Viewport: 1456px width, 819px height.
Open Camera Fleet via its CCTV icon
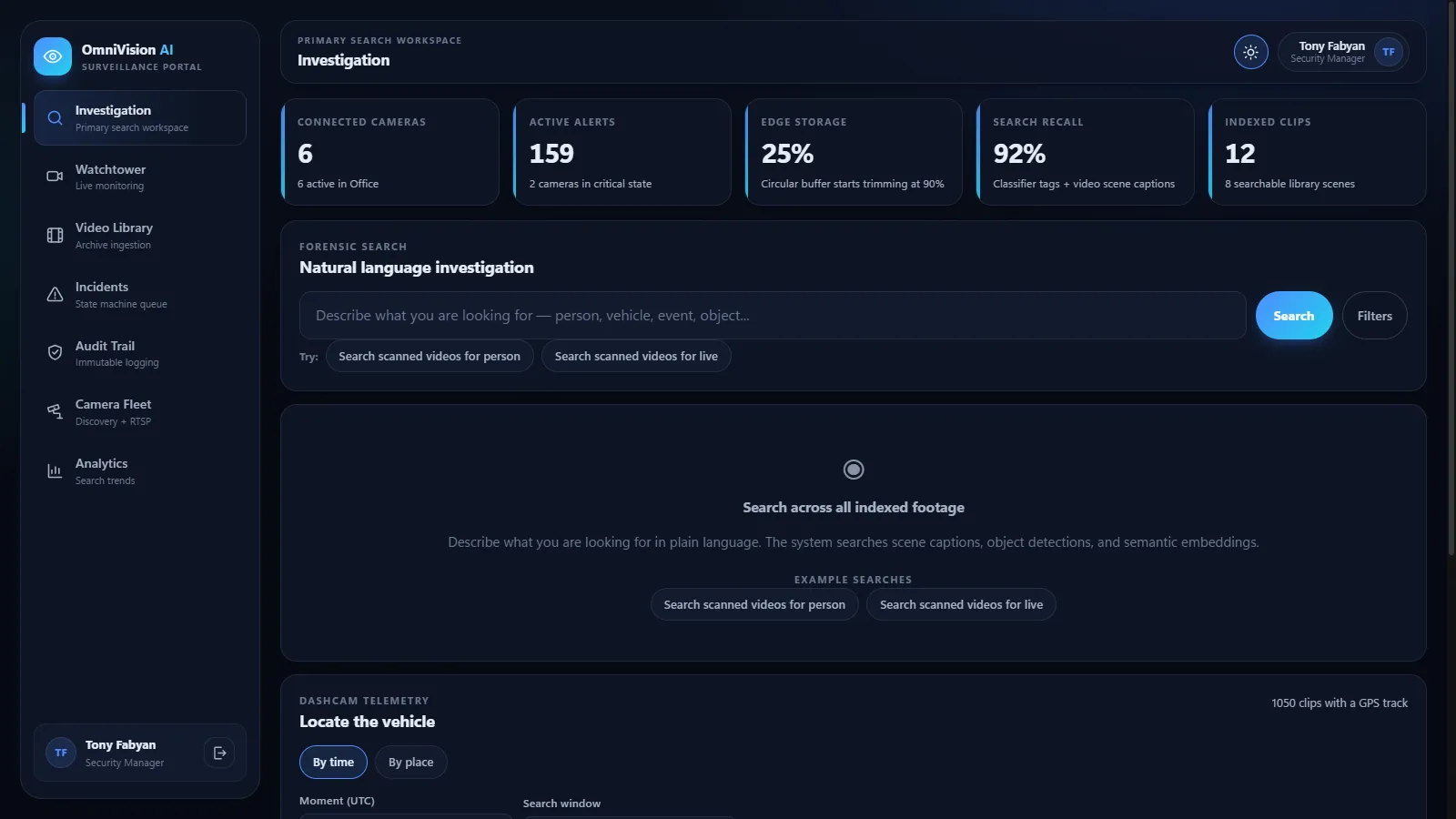coord(55,411)
